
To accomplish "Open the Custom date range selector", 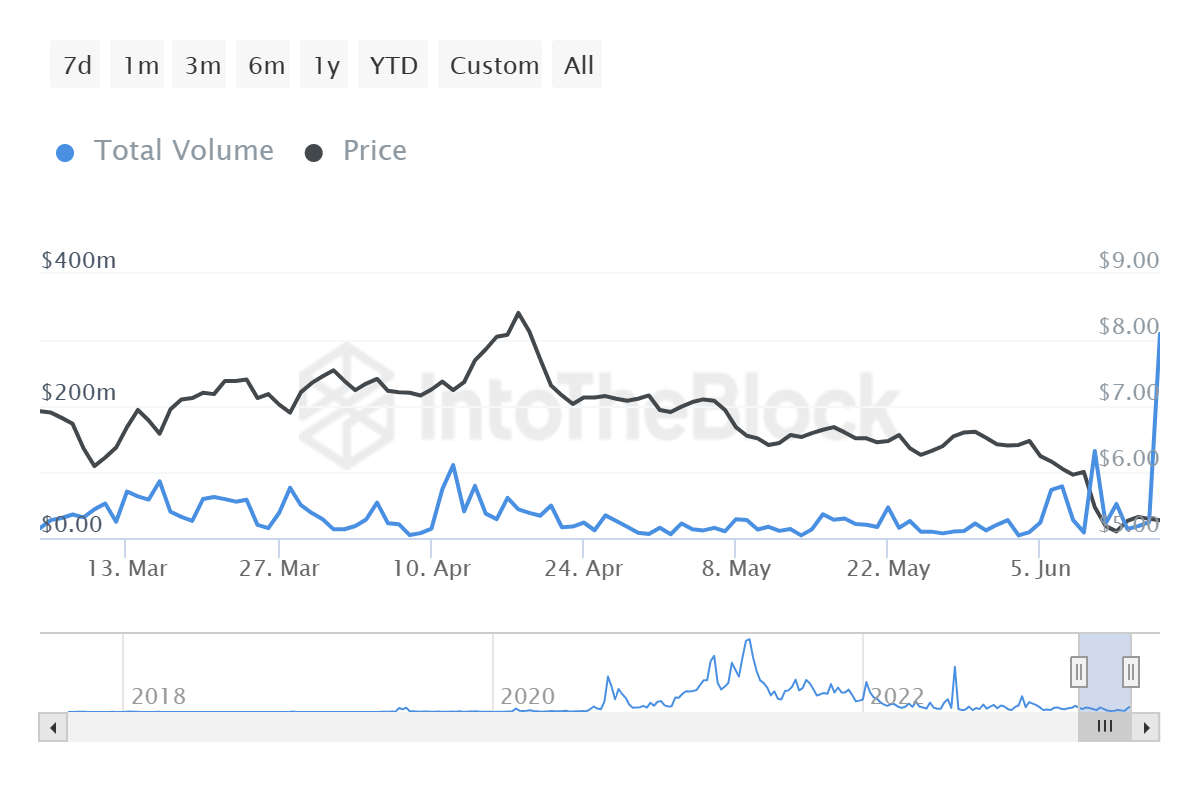I will pyautogui.click(x=490, y=64).
